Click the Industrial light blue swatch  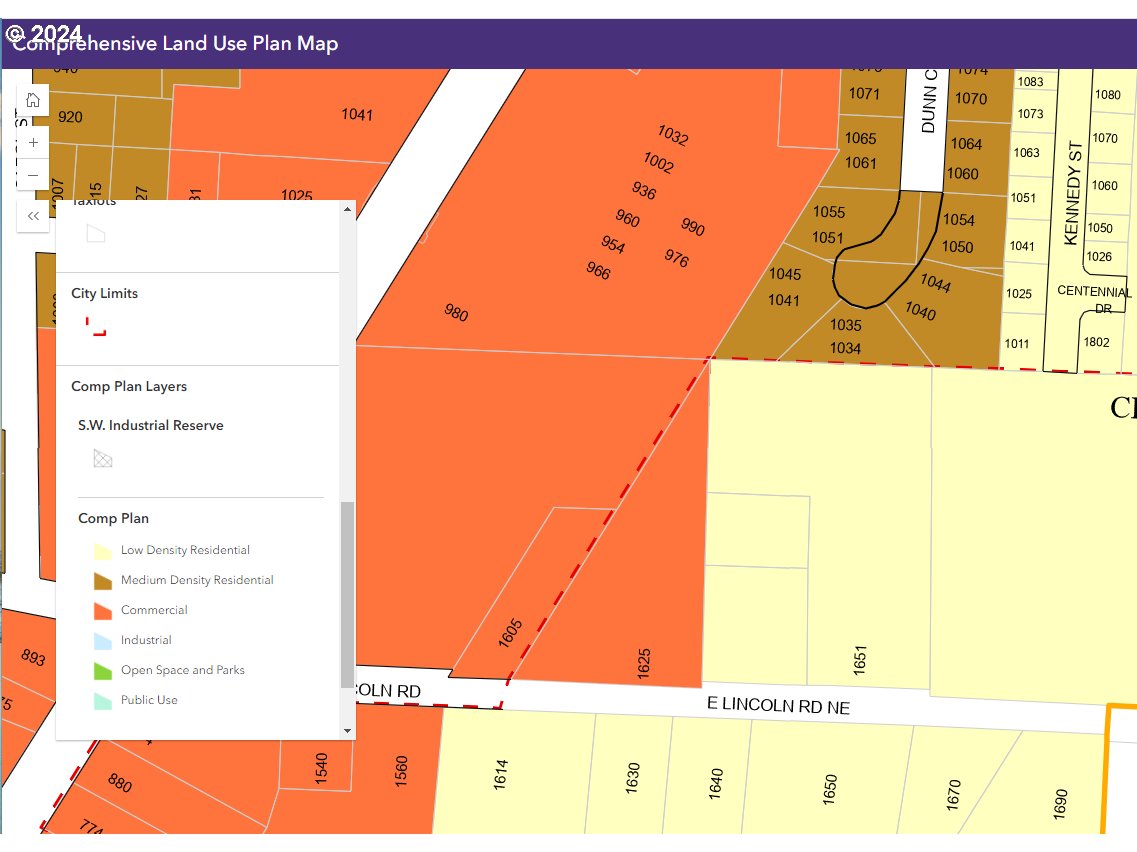coord(102,641)
